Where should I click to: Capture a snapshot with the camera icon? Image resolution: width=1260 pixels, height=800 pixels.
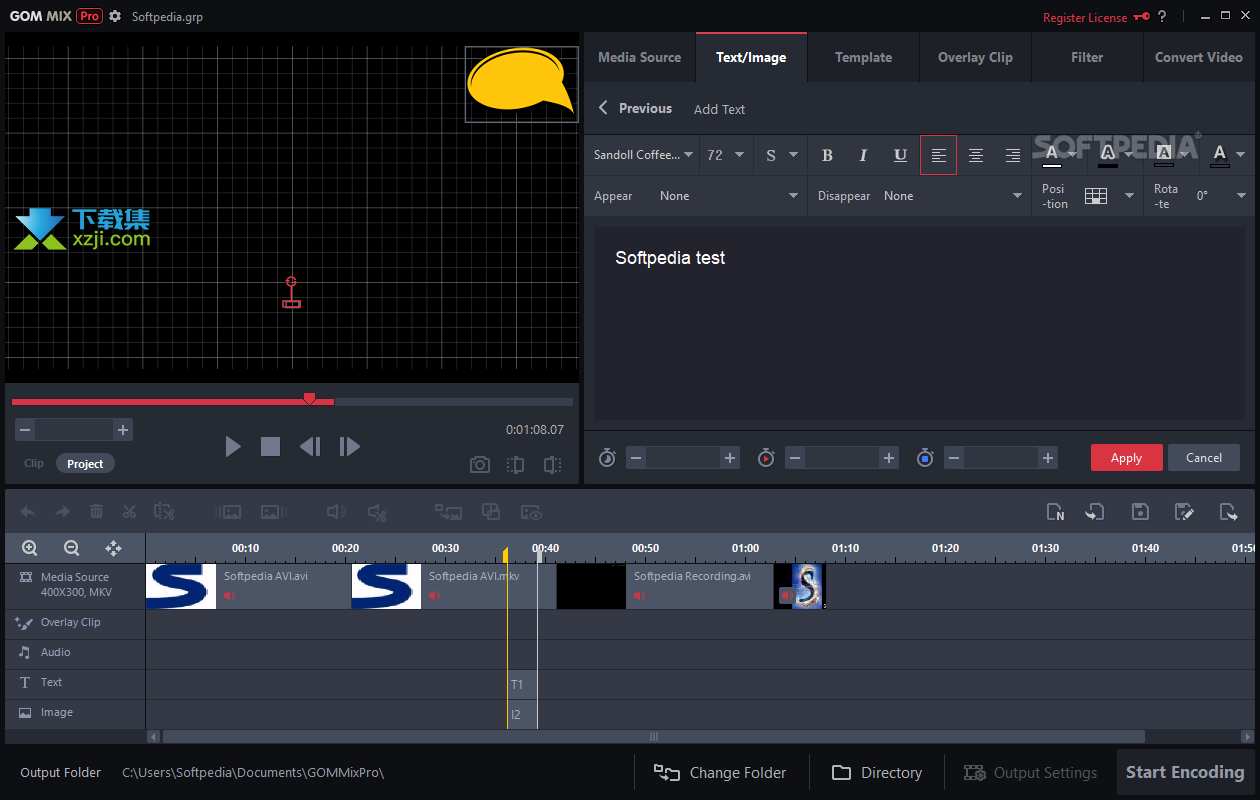point(480,464)
